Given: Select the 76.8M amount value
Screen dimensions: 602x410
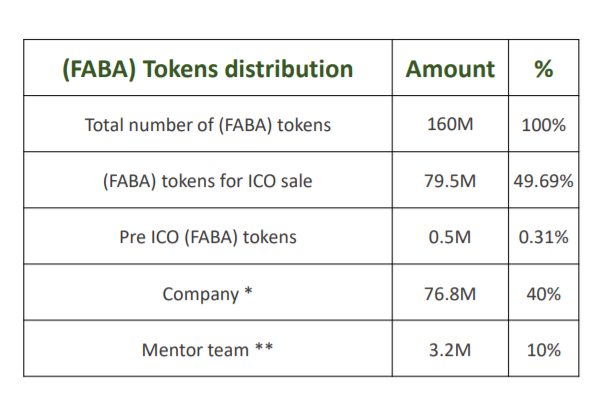Looking at the screenshot, I should [450, 294].
